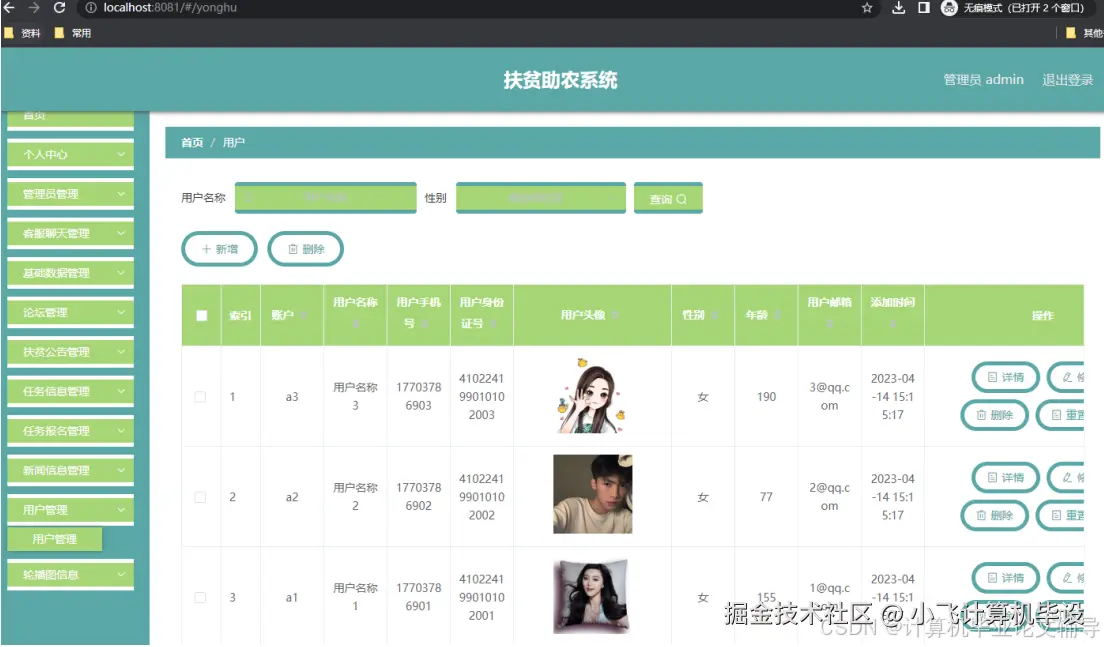This screenshot has height=647, width=1104.
Task: Click the browser forward arrow
Action: point(34,8)
